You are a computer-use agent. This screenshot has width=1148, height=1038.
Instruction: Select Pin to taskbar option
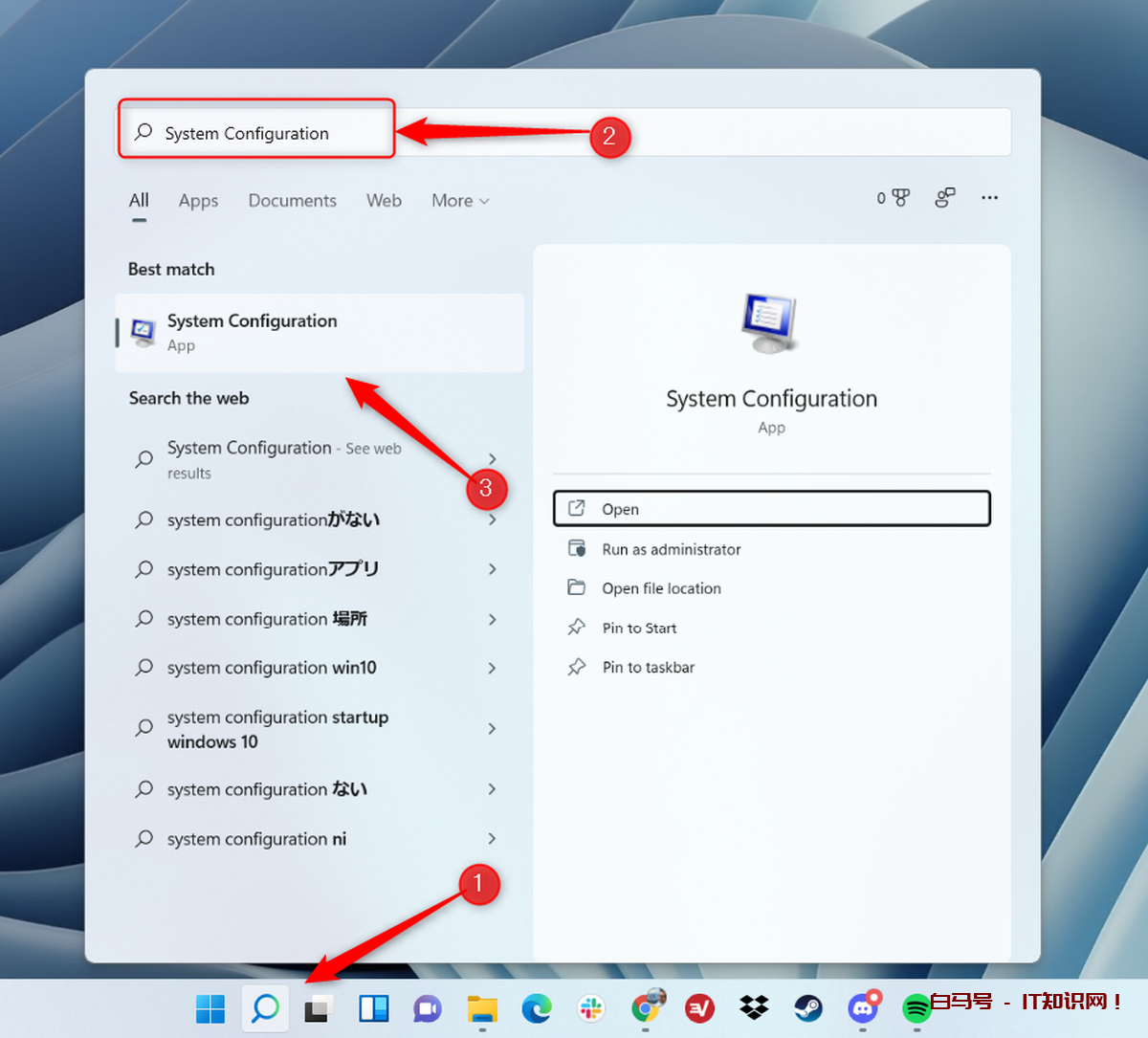[x=648, y=668]
